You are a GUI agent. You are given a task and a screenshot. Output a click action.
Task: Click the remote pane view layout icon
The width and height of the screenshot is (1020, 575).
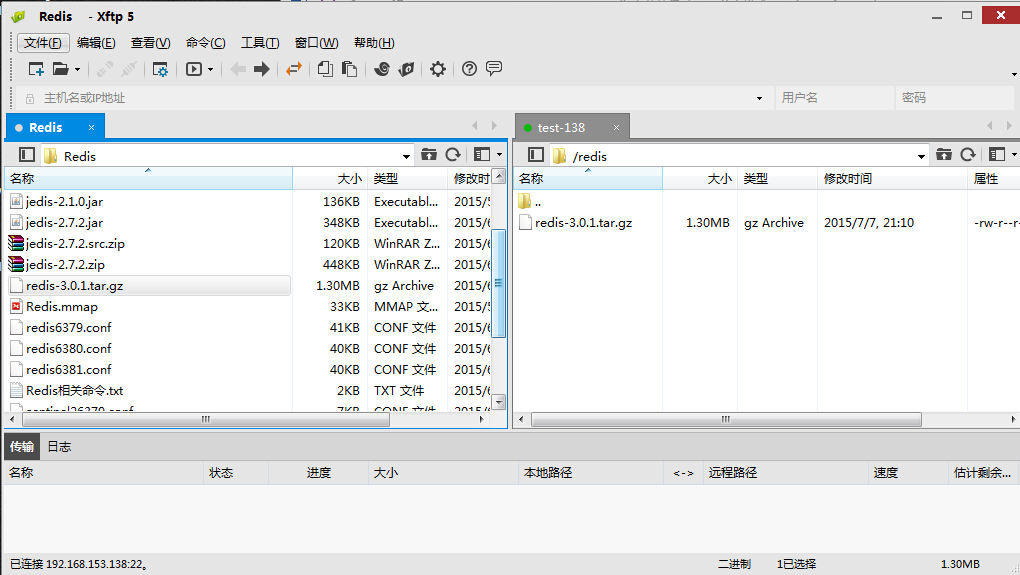coord(997,155)
